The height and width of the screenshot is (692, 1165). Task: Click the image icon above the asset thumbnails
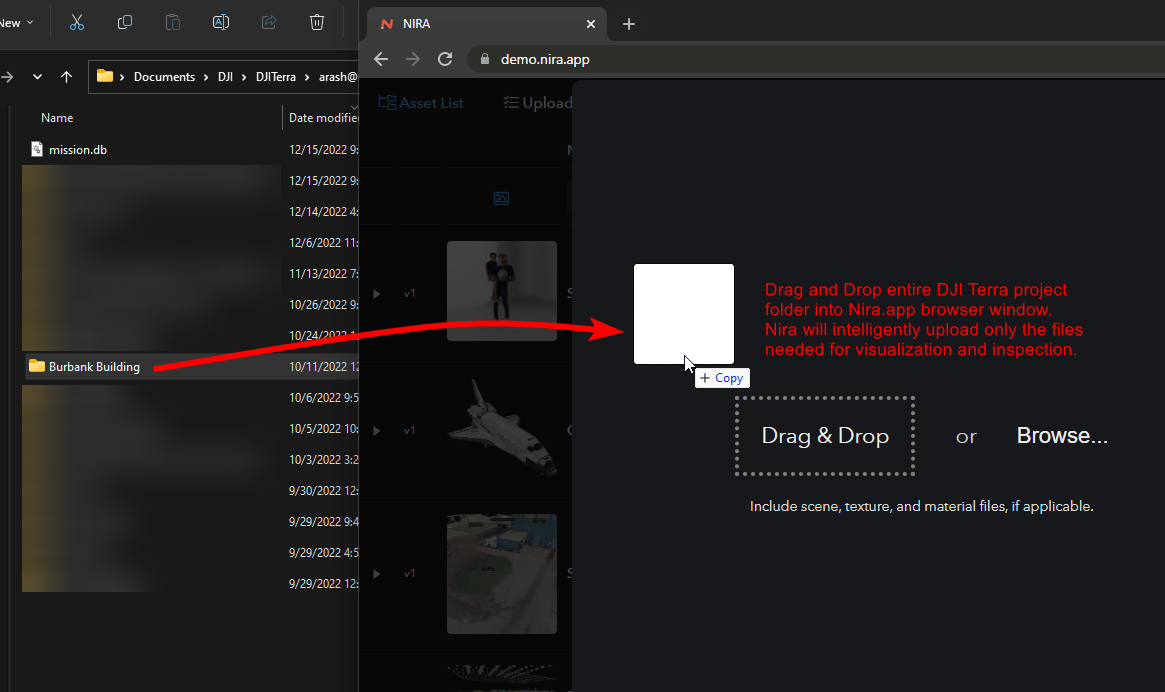tap(502, 198)
